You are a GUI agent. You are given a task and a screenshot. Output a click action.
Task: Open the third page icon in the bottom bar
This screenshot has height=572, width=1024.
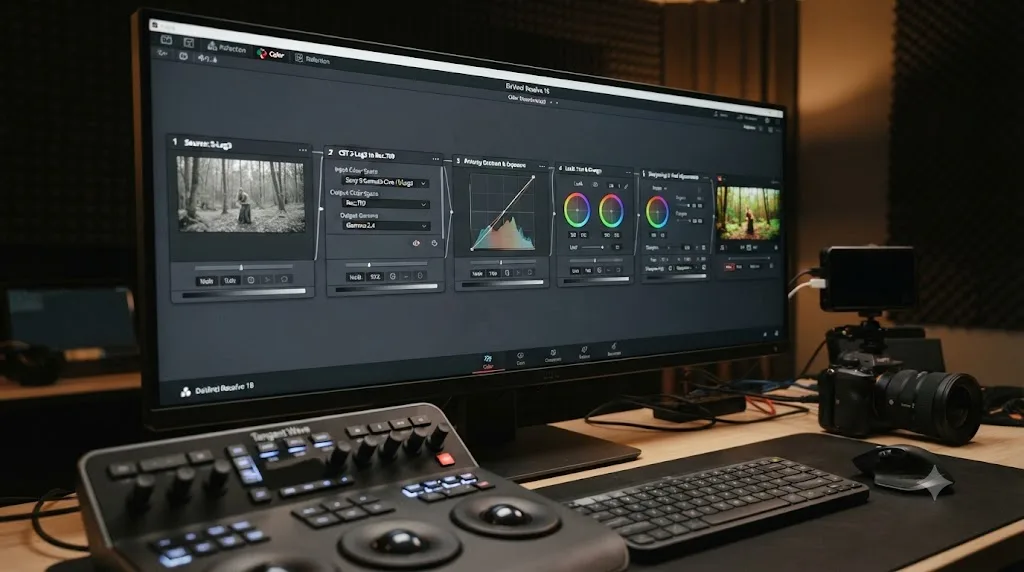pyautogui.click(x=553, y=356)
